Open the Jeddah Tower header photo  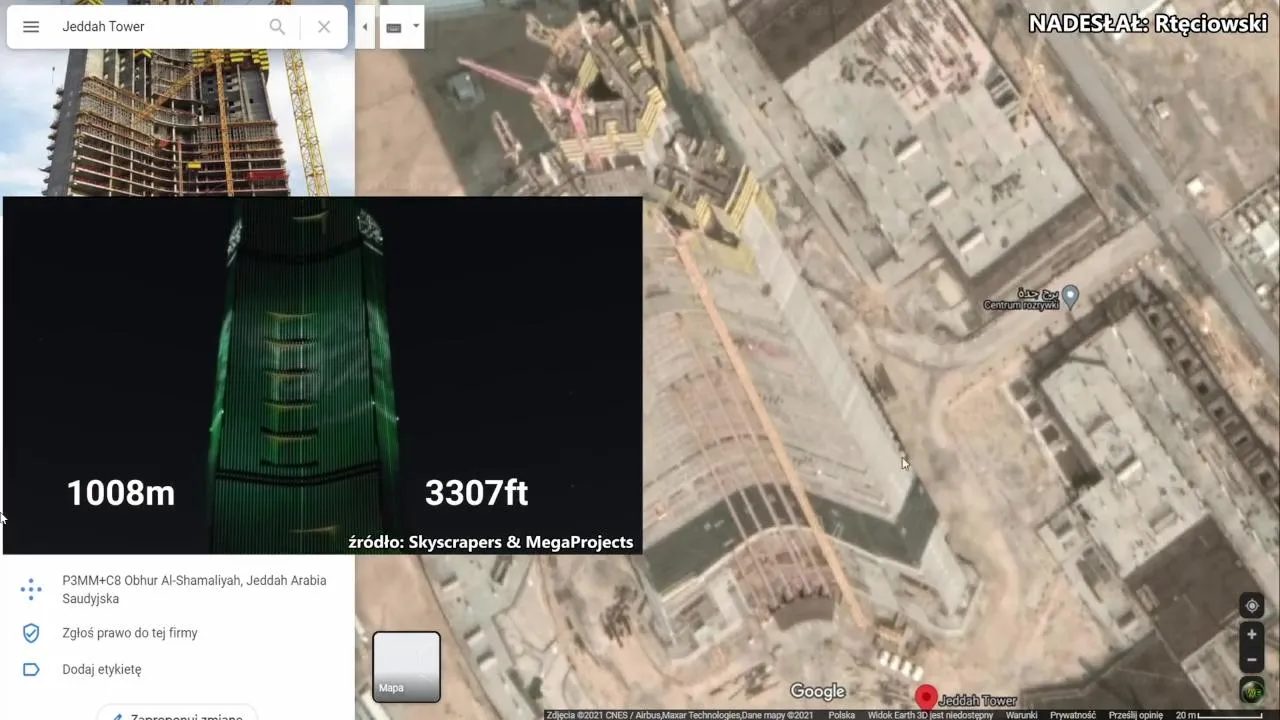[177, 123]
